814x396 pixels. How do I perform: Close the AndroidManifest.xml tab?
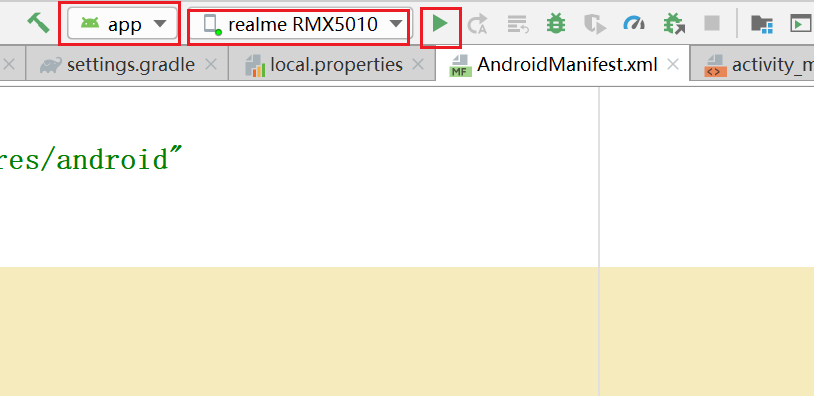pyautogui.click(x=673, y=65)
